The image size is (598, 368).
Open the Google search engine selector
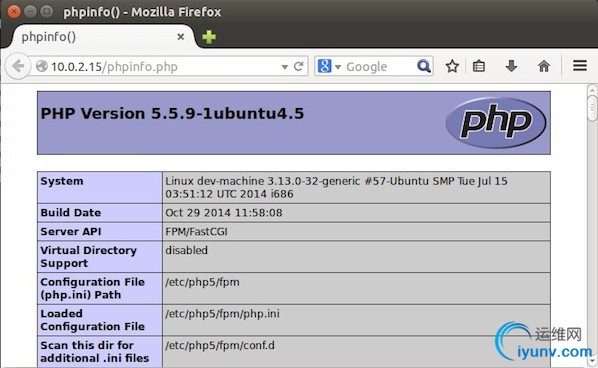329,67
